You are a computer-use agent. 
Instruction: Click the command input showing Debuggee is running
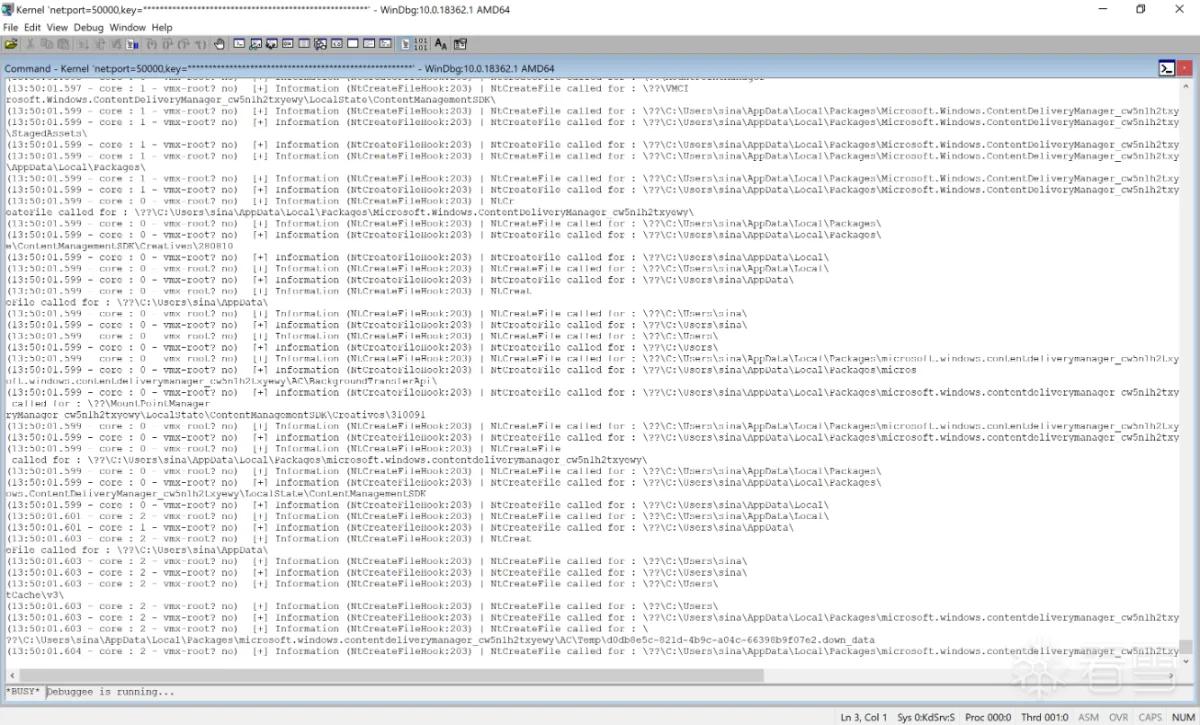coord(620,692)
